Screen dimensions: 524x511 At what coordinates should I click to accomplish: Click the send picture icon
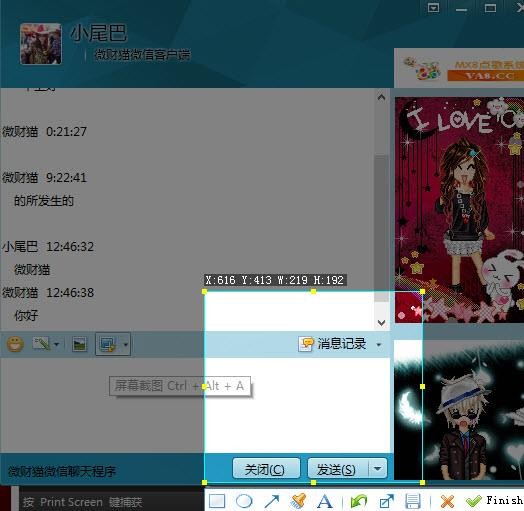click(79, 344)
